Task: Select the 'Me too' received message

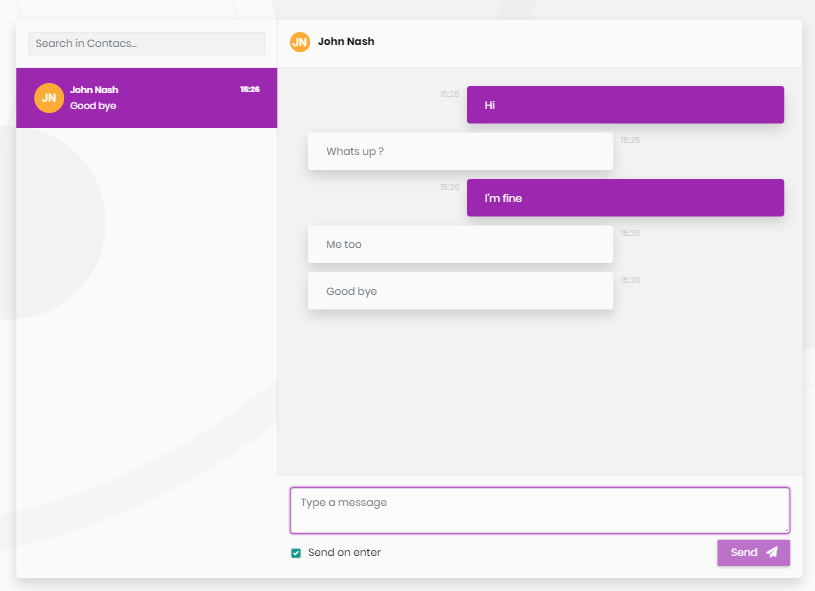Action: (x=461, y=244)
